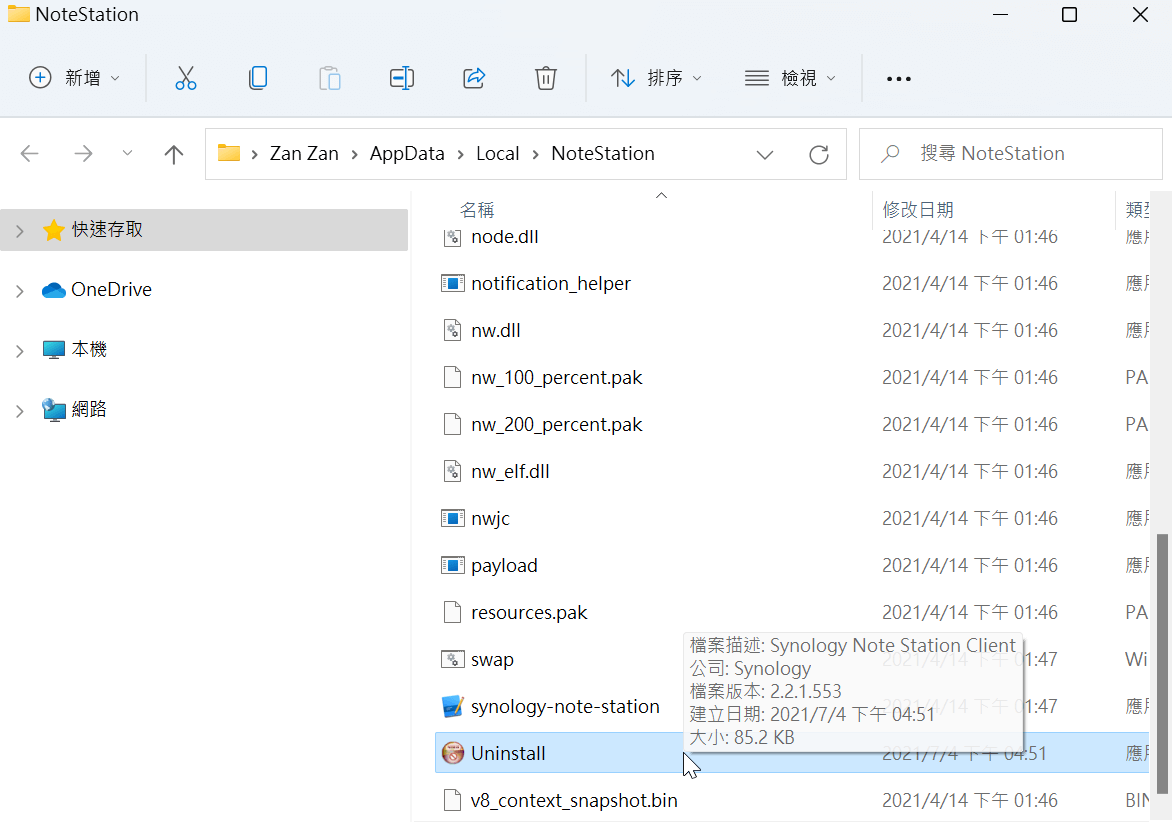Open the 新增 (New) menu
Screen dimensions: 1172x822
tap(74, 78)
